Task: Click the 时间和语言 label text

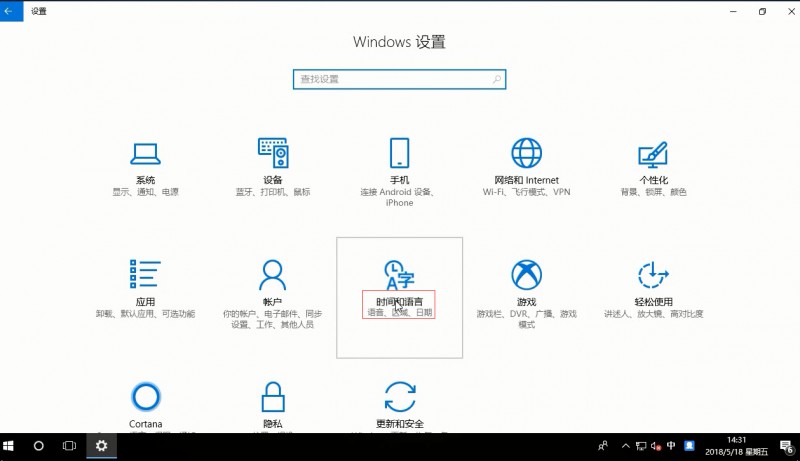Action: coord(399,302)
